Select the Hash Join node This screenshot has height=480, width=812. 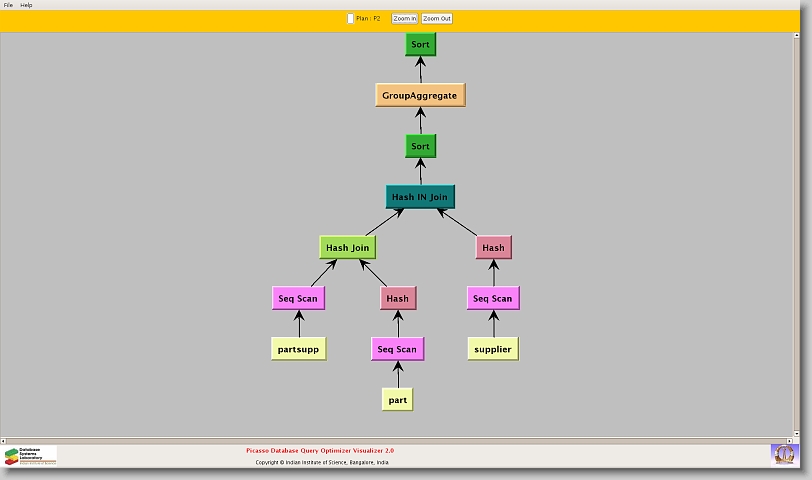click(347, 248)
